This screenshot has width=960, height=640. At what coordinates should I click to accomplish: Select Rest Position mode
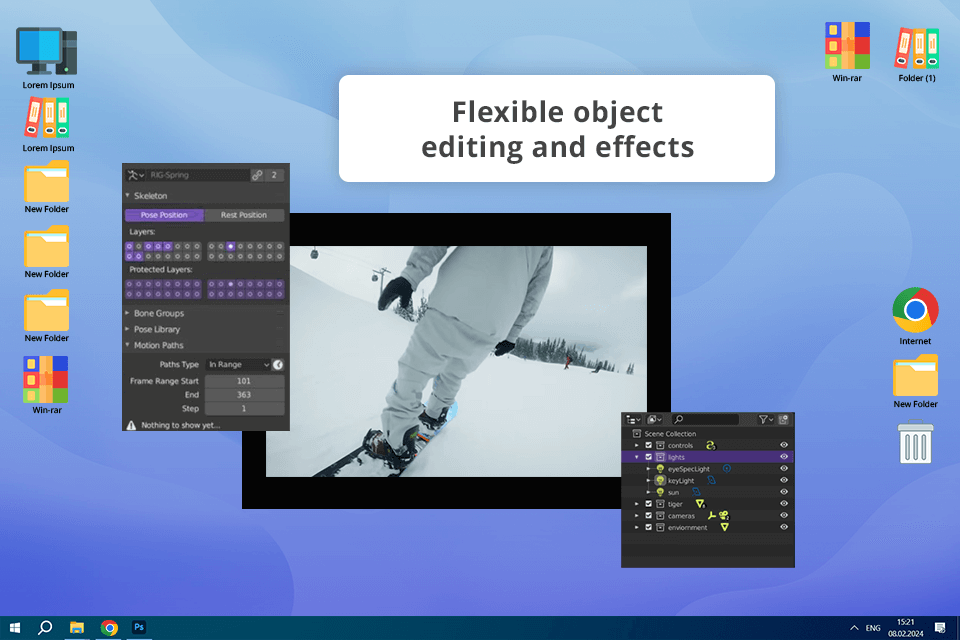click(244, 215)
